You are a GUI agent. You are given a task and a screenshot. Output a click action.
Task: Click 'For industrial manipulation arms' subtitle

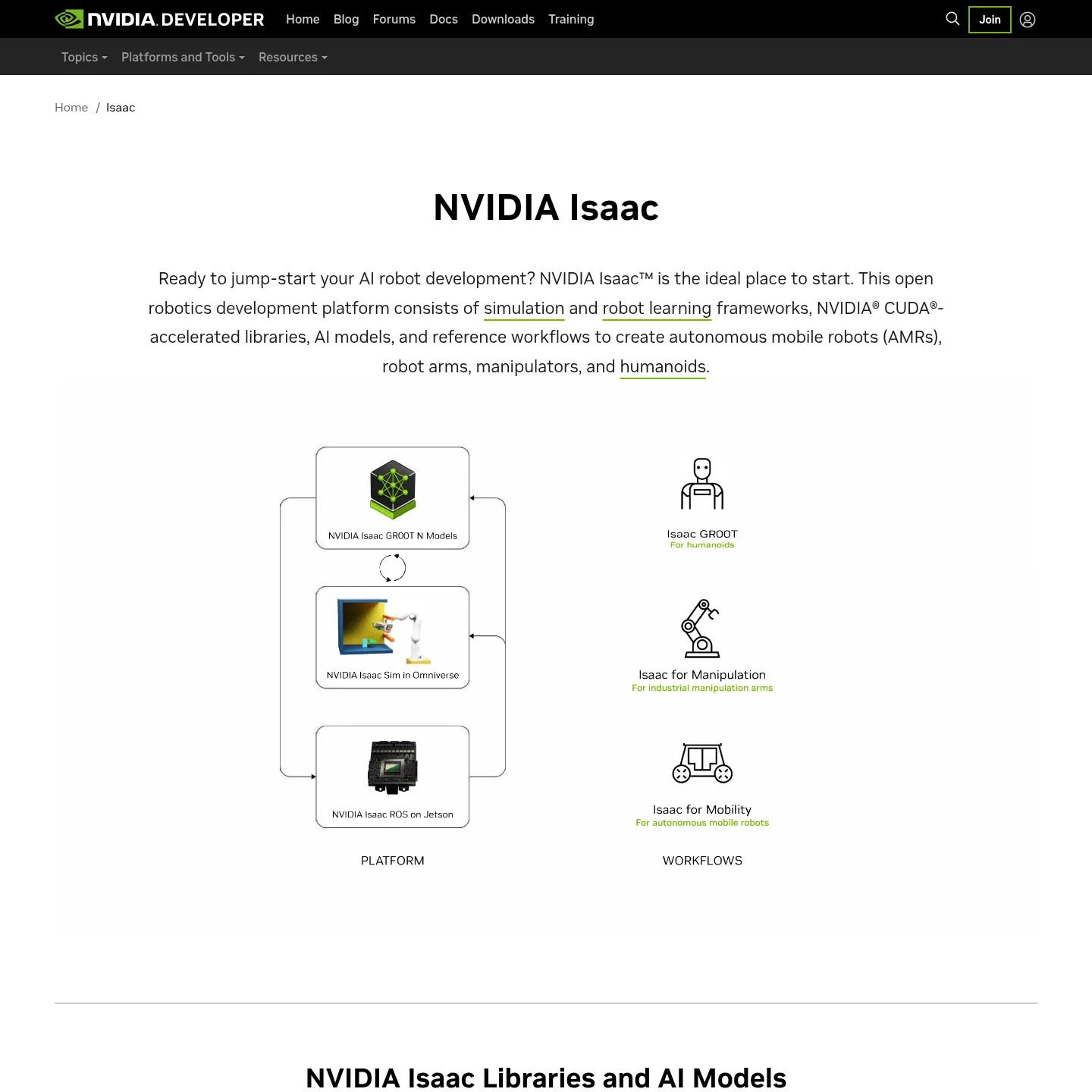click(x=702, y=688)
